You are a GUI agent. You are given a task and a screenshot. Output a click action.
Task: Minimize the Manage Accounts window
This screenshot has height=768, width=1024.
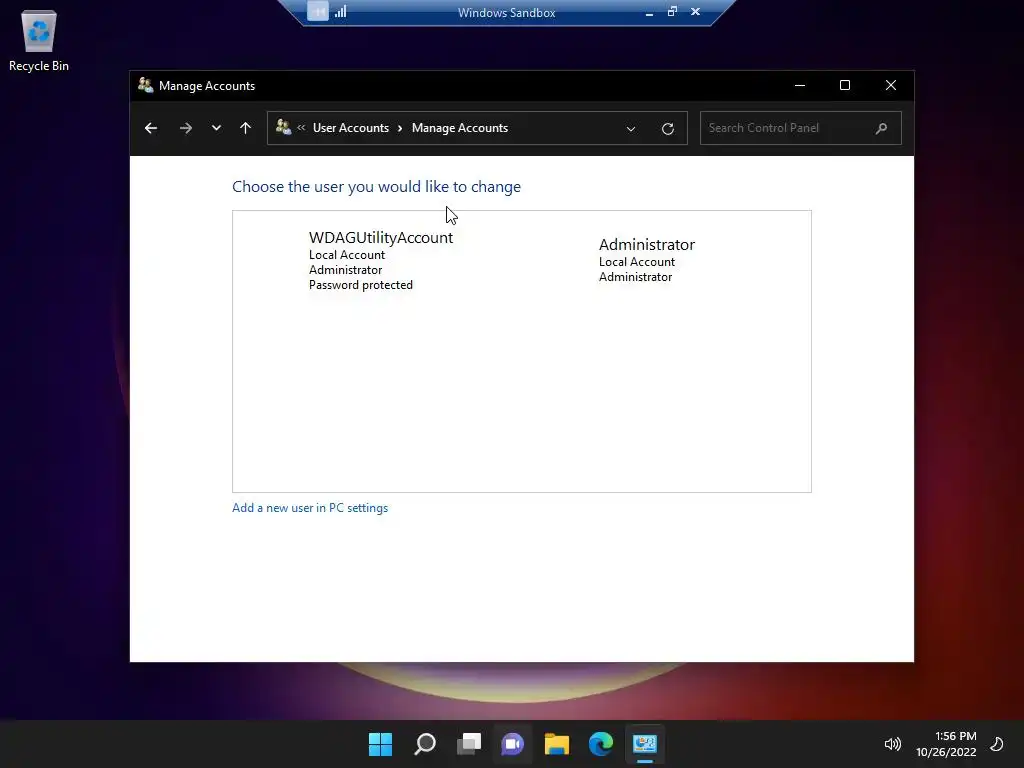pos(799,86)
